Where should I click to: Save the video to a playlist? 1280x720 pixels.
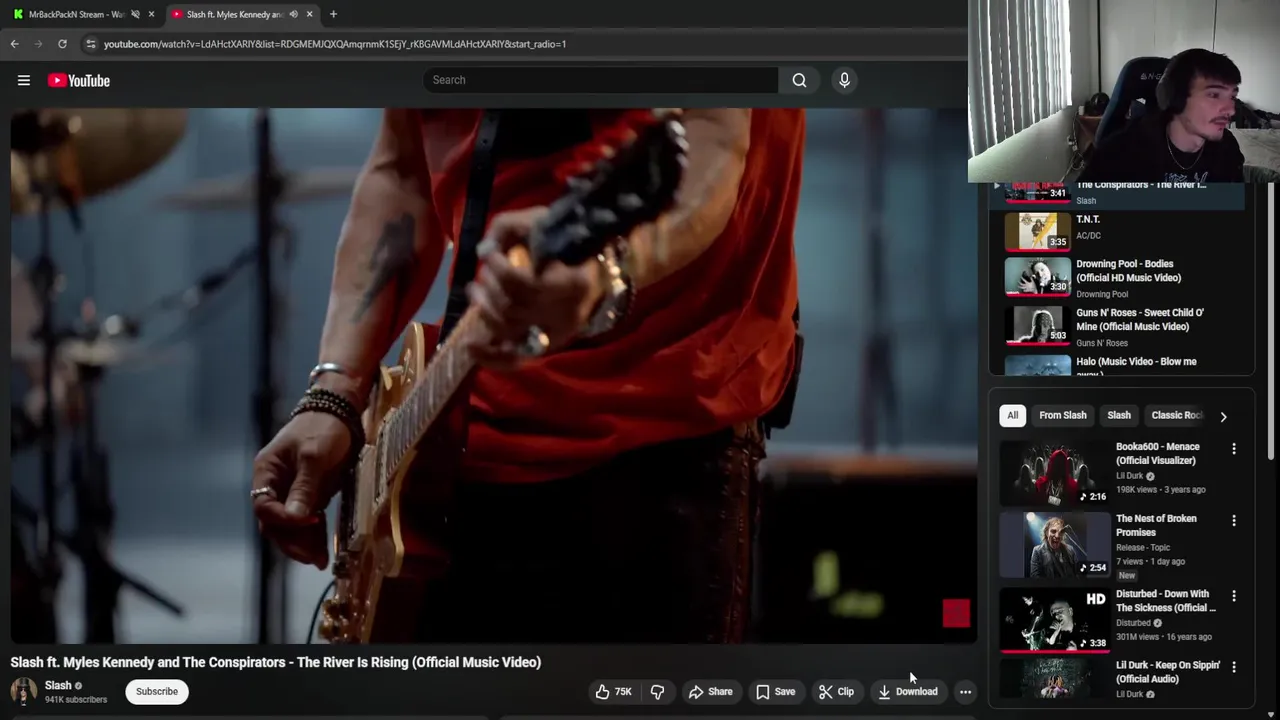click(775, 692)
